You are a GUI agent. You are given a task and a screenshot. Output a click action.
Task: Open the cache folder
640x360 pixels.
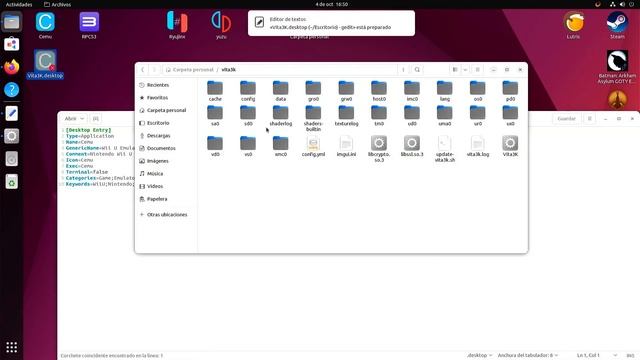click(x=215, y=91)
